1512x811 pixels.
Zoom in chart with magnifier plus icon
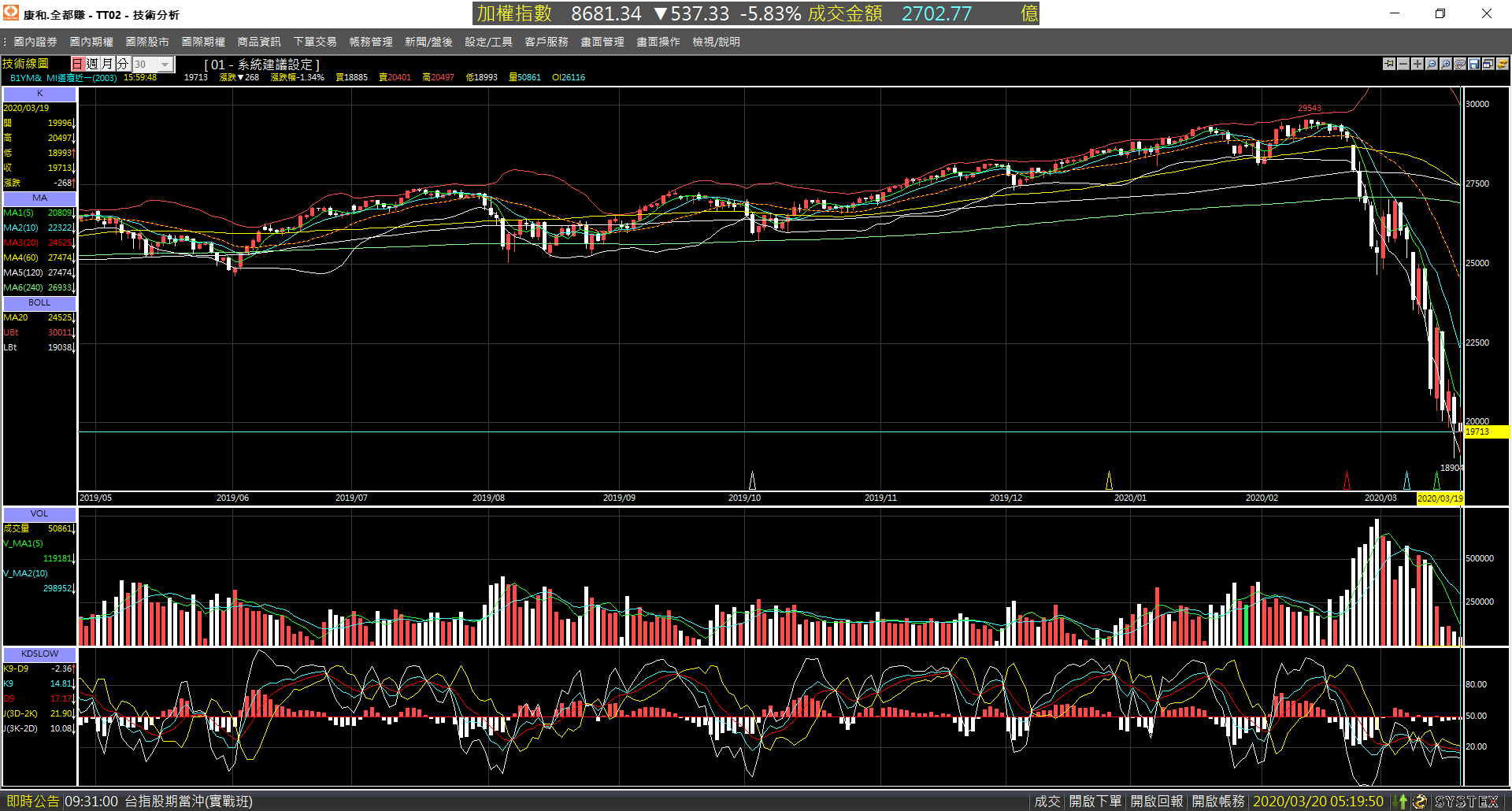pyautogui.click(x=1446, y=64)
